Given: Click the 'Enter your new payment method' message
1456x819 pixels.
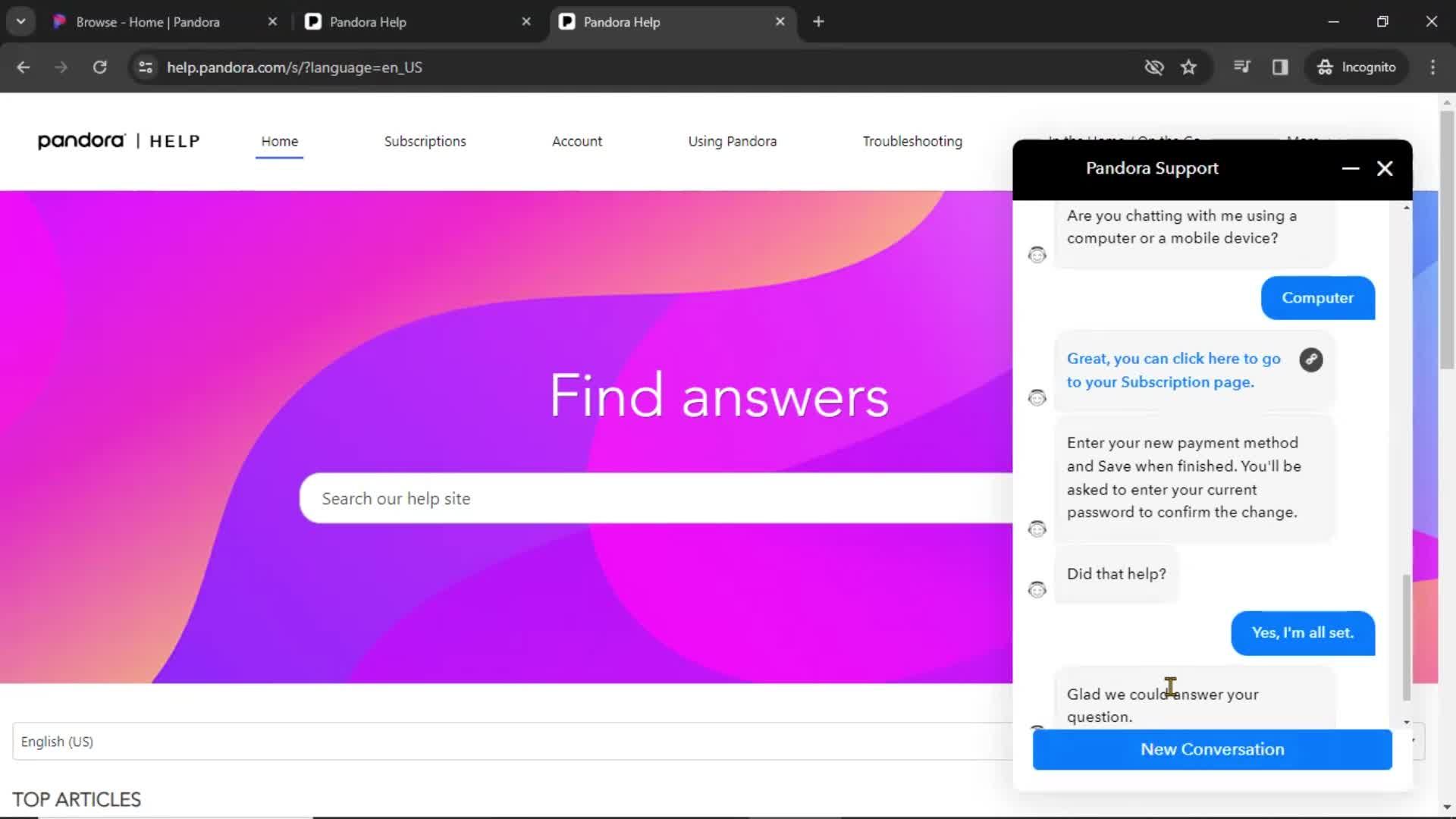Looking at the screenshot, I should (x=1194, y=477).
